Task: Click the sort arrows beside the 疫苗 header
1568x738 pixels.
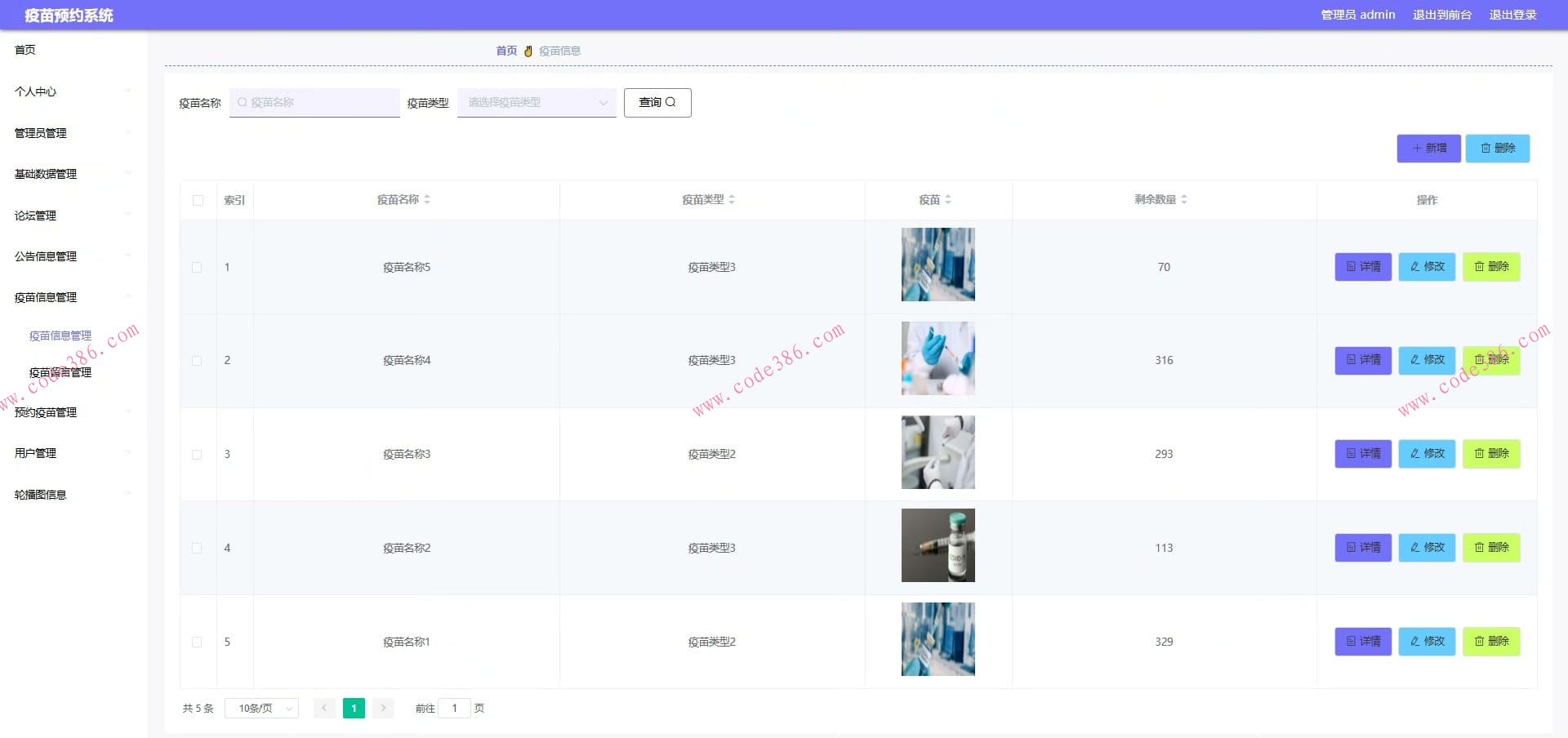Action: (948, 199)
